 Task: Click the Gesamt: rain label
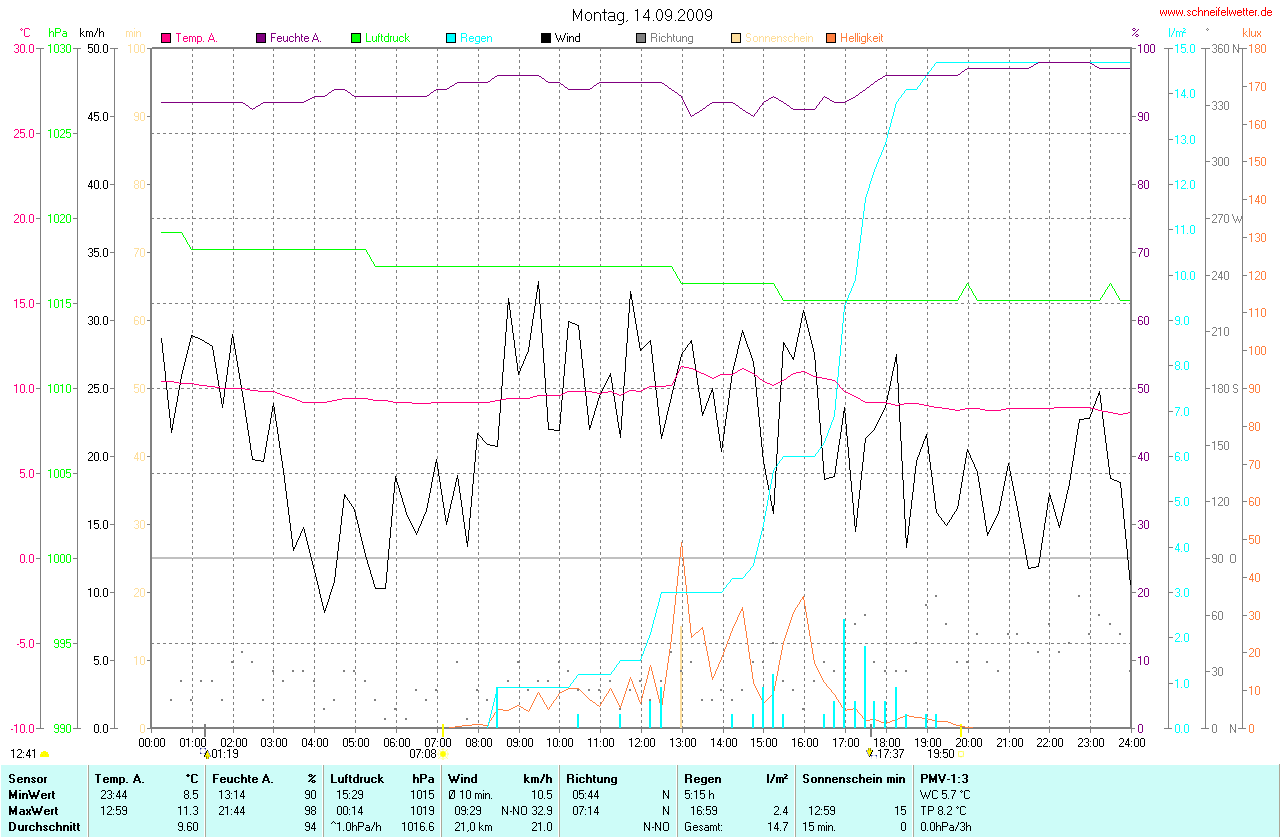pyautogui.click(x=704, y=828)
